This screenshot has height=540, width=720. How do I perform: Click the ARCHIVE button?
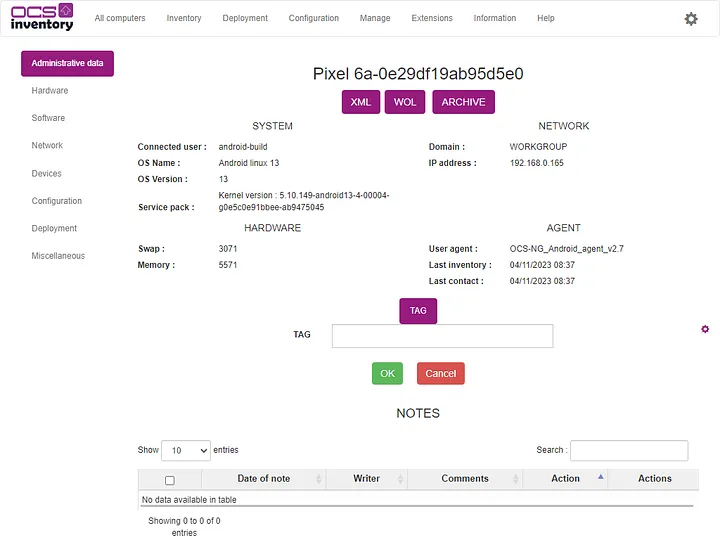pyautogui.click(x=463, y=102)
